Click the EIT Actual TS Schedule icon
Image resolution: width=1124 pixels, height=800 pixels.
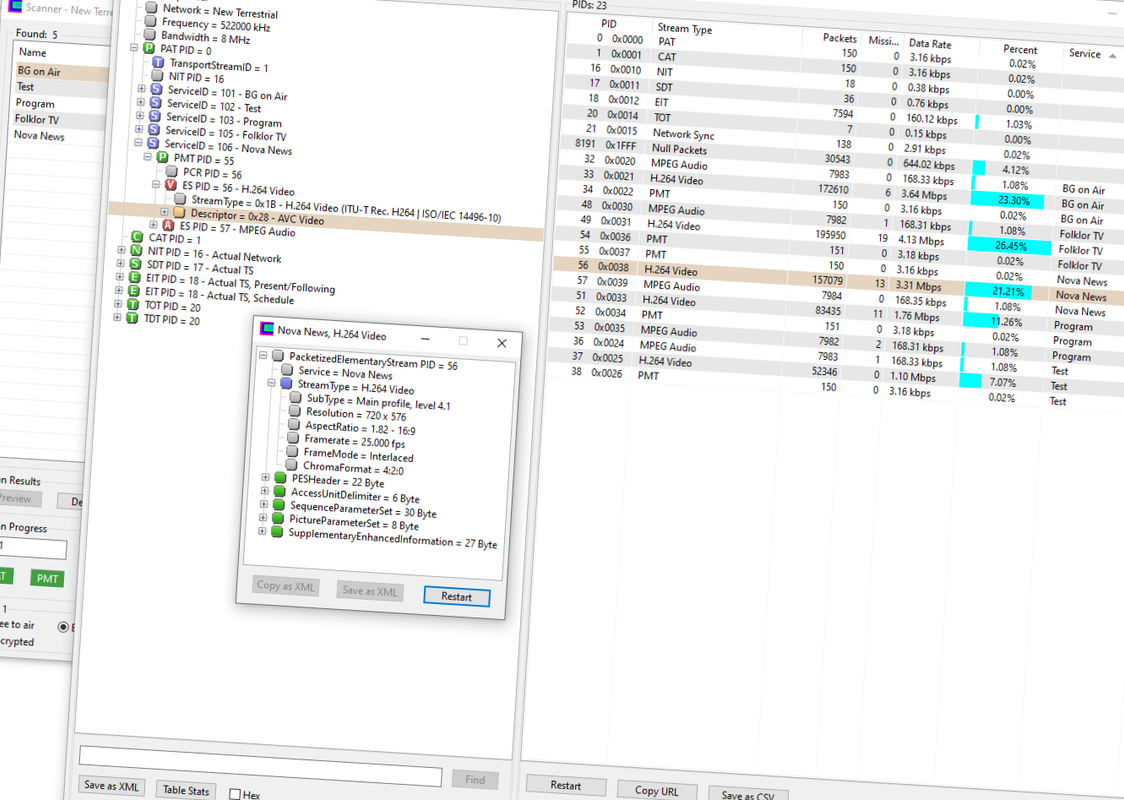[133, 290]
